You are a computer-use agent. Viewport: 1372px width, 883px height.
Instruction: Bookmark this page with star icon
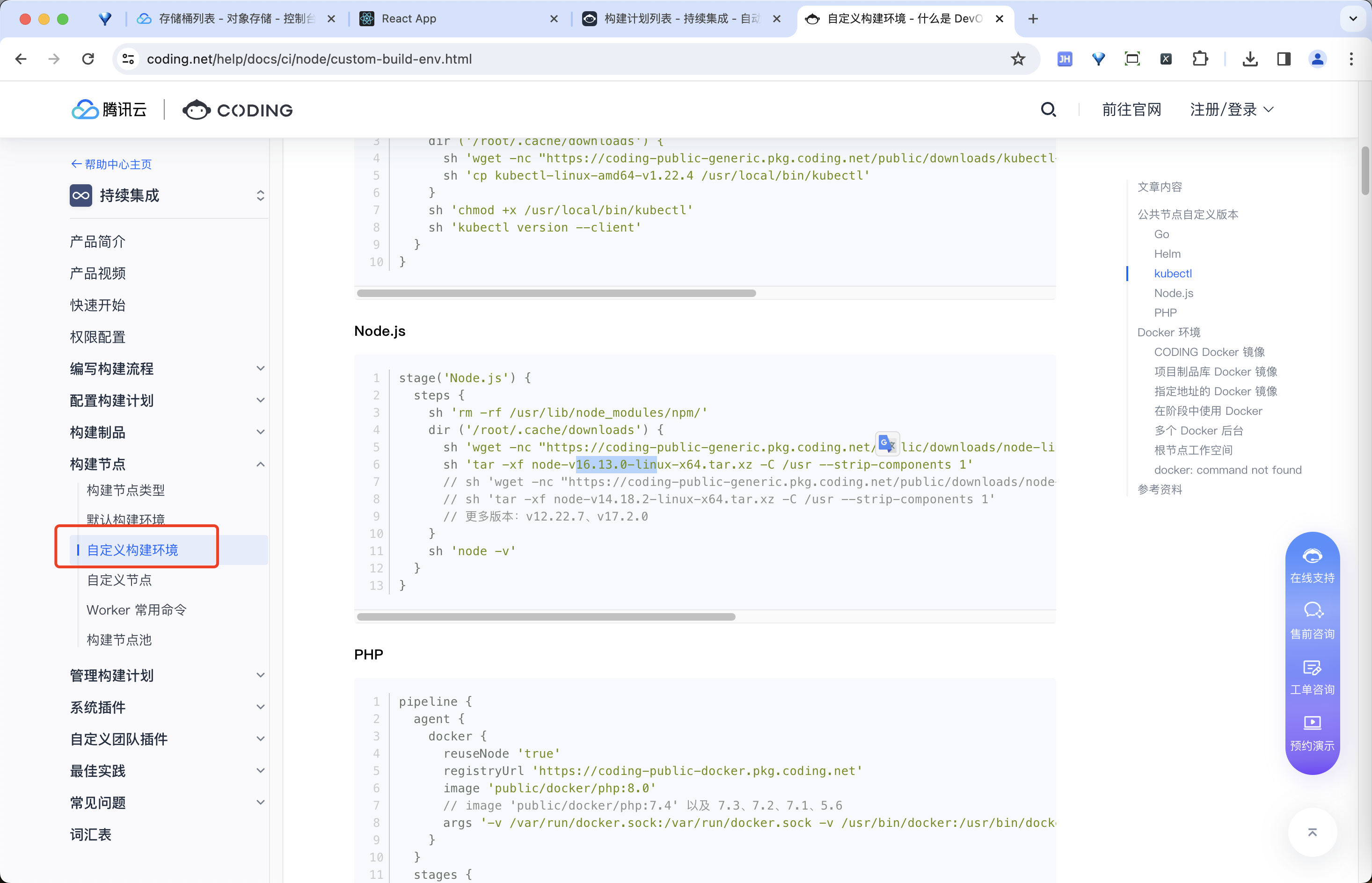1017,59
